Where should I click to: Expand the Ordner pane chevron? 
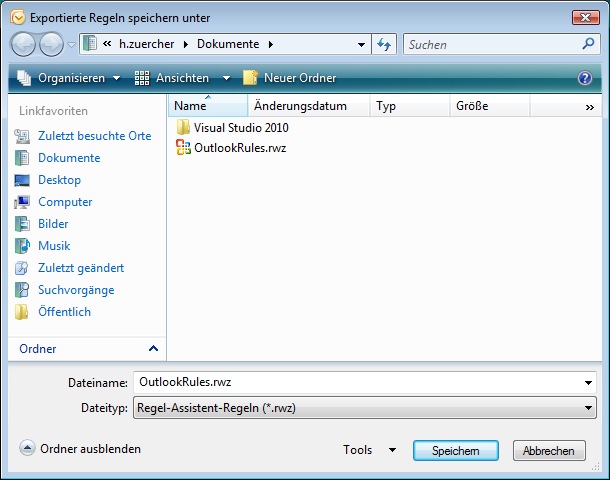154,348
